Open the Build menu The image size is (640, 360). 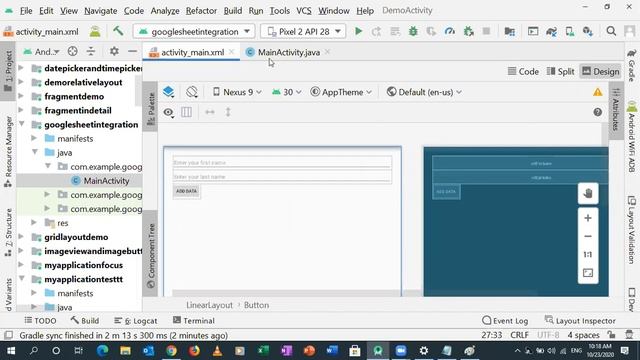(x=233, y=11)
